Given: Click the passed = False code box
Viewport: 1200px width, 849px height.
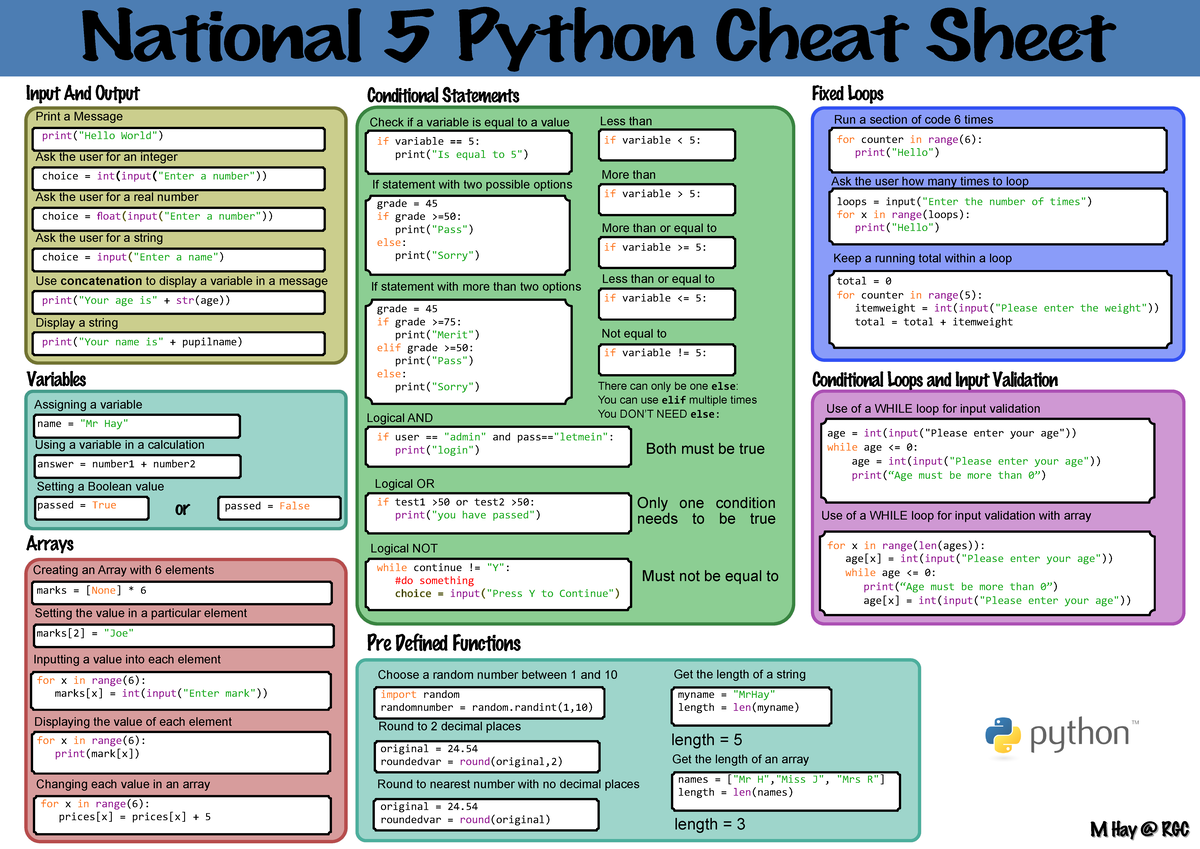Looking at the screenshot, I should pos(280,507).
